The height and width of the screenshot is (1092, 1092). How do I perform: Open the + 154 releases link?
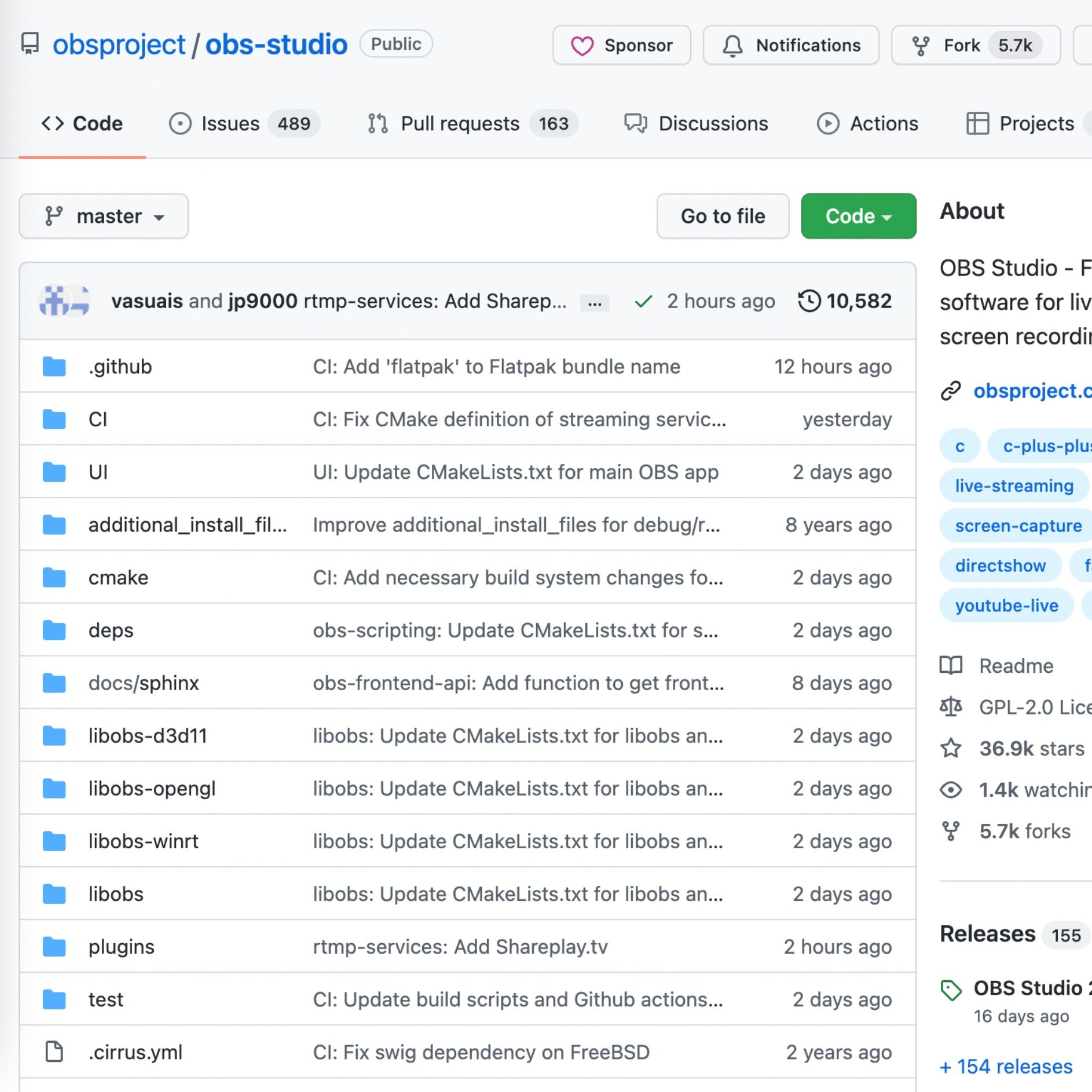click(1006, 1066)
